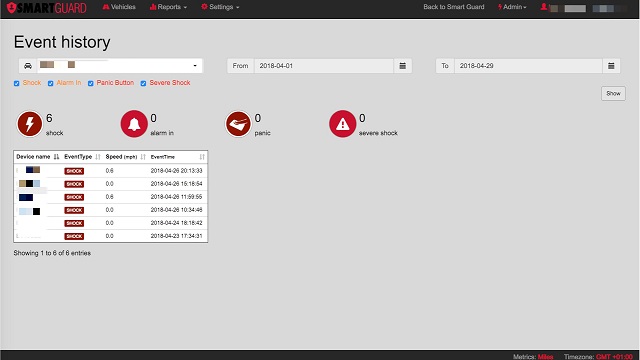
Task: Click the car icon beside vehicle selector
Action: tap(28, 66)
